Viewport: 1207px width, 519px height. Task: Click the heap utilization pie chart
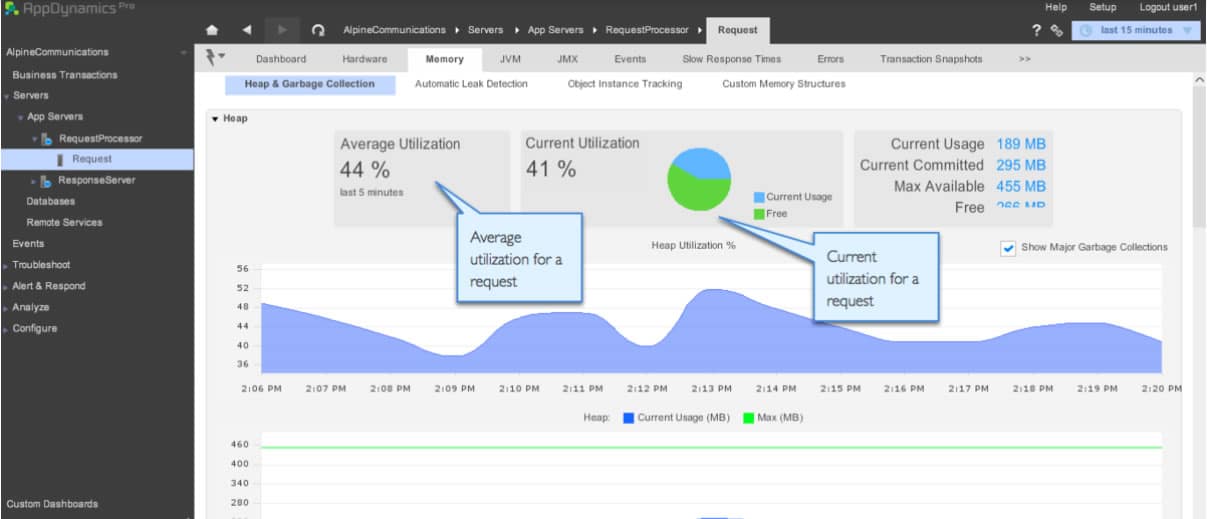tap(699, 179)
